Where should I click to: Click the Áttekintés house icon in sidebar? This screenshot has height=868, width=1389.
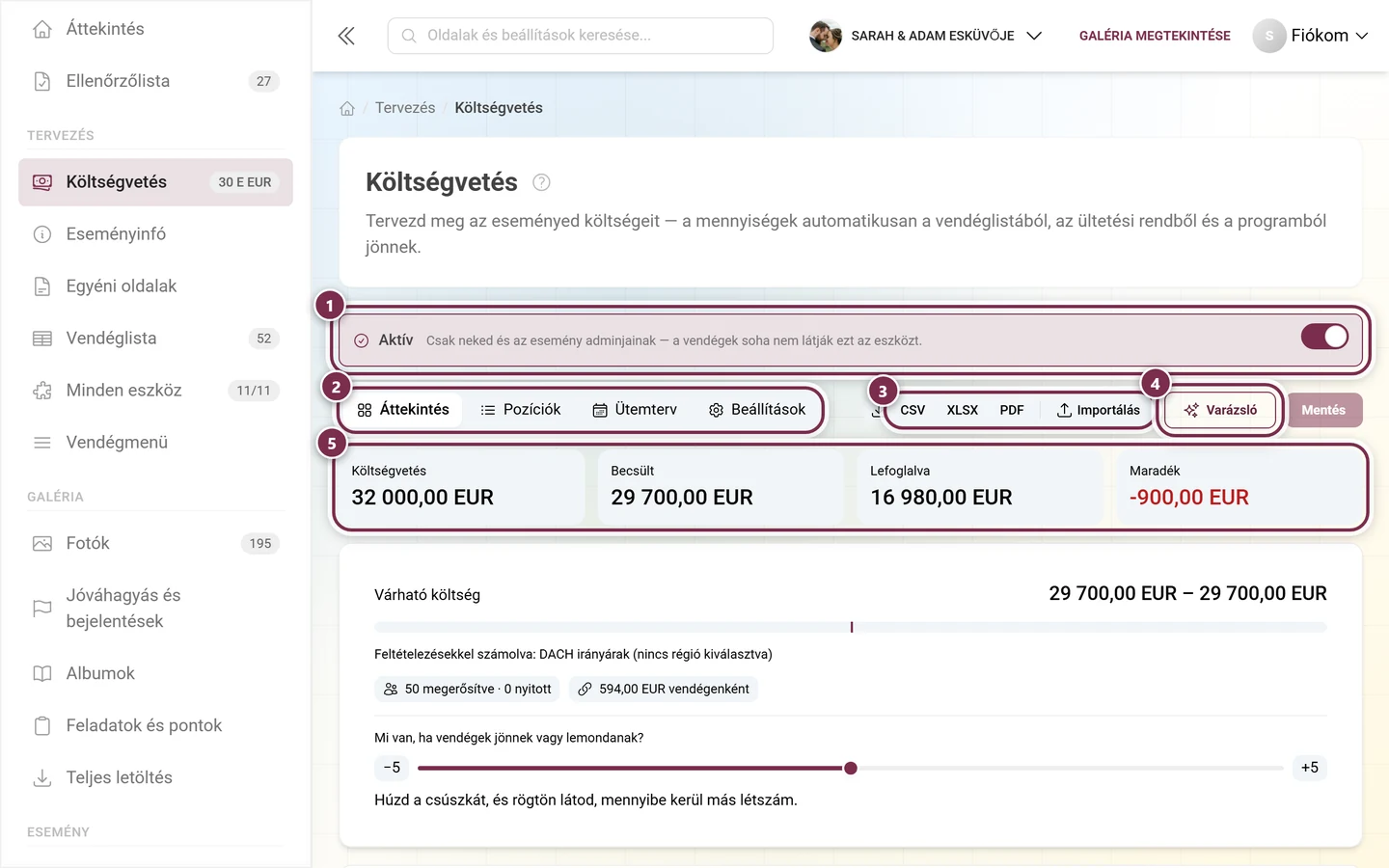tap(42, 29)
